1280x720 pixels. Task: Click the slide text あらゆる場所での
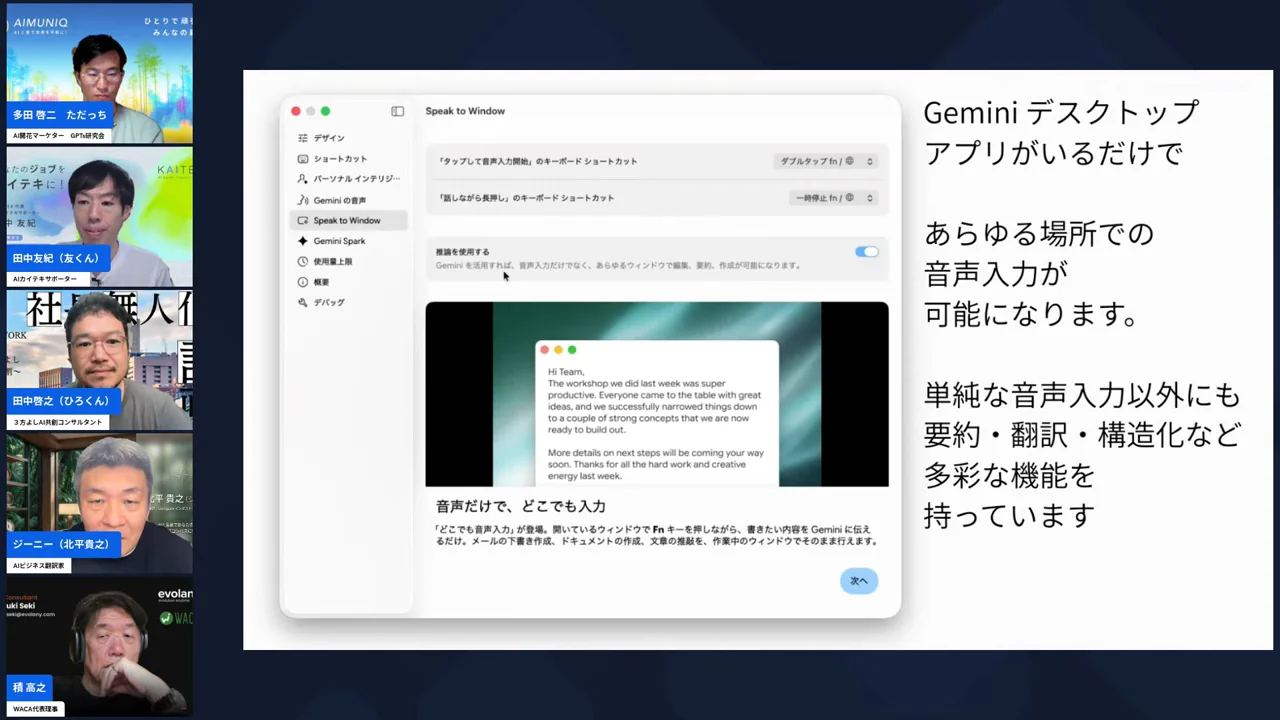1039,234
